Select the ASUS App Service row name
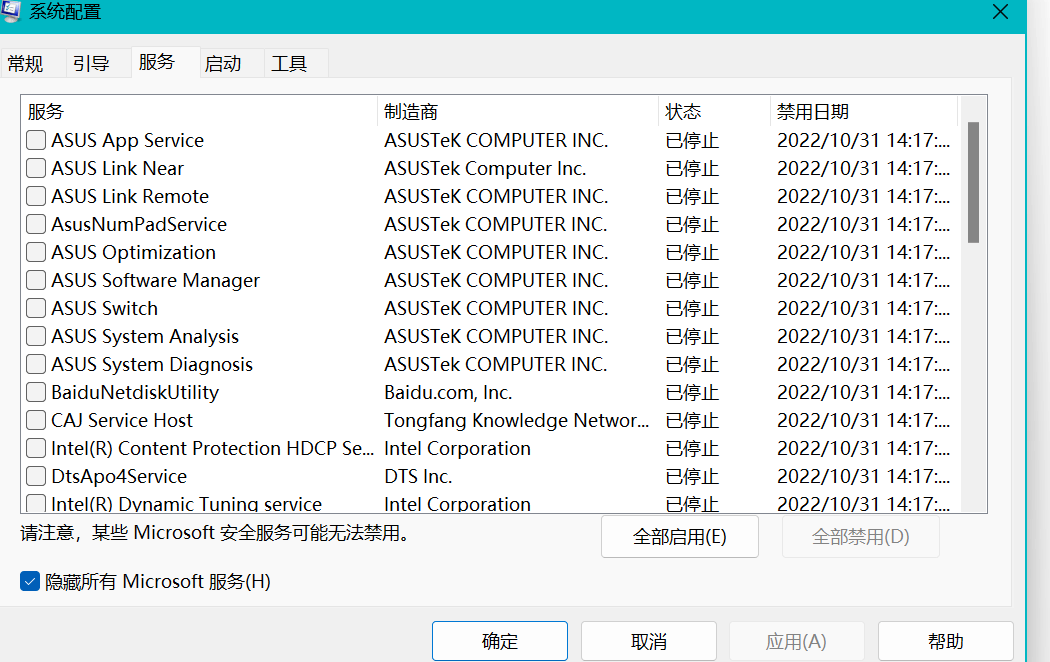The height and width of the screenshot is (662, 1050). (x=127, y=141)
